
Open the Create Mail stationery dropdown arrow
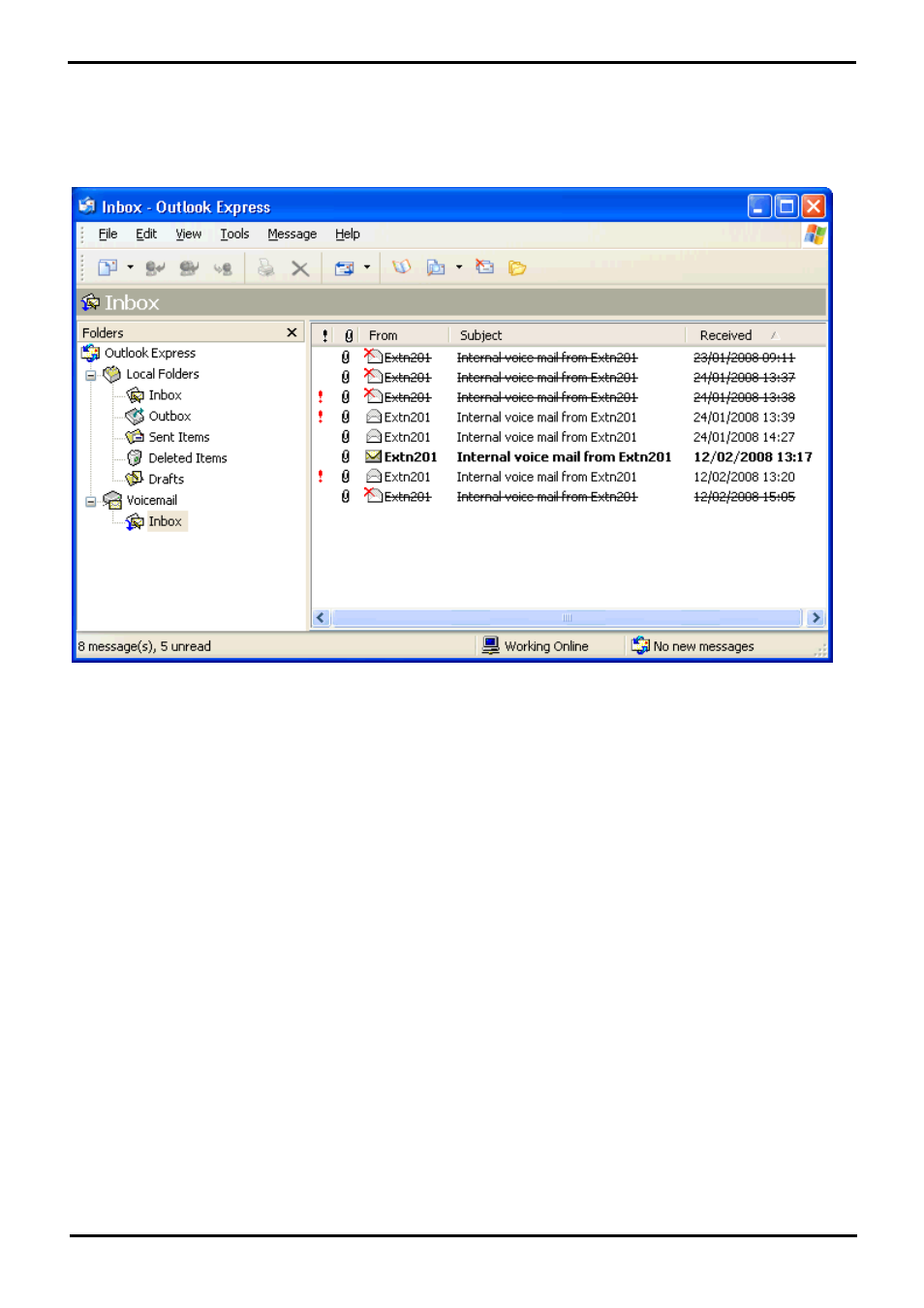pyautogui.click(x=130, y=267)
